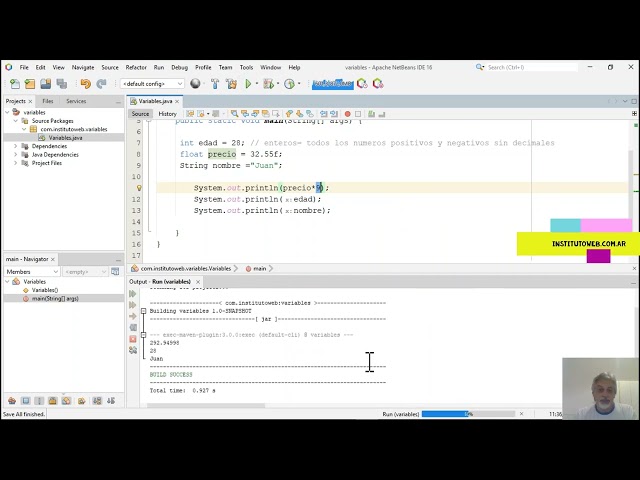640x480 pixels.
Task: Collapse the com.institutoweb.variables package node
Action: [x=24, y=129]
